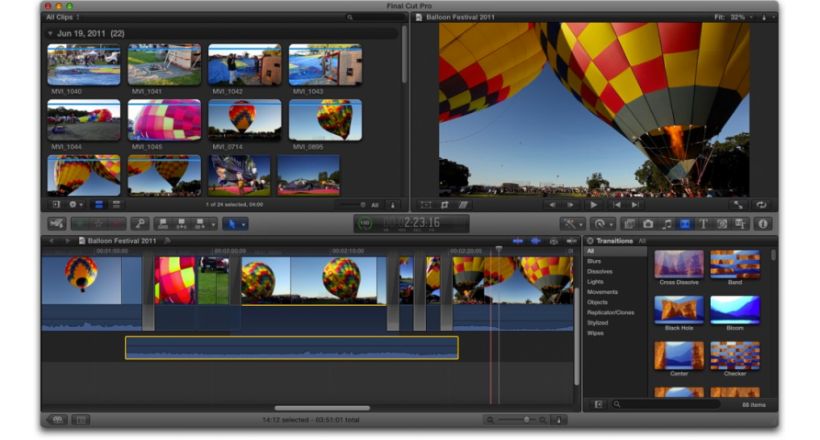Open the timeline clip appearance button
820x440 pixels.
point(559,420)
